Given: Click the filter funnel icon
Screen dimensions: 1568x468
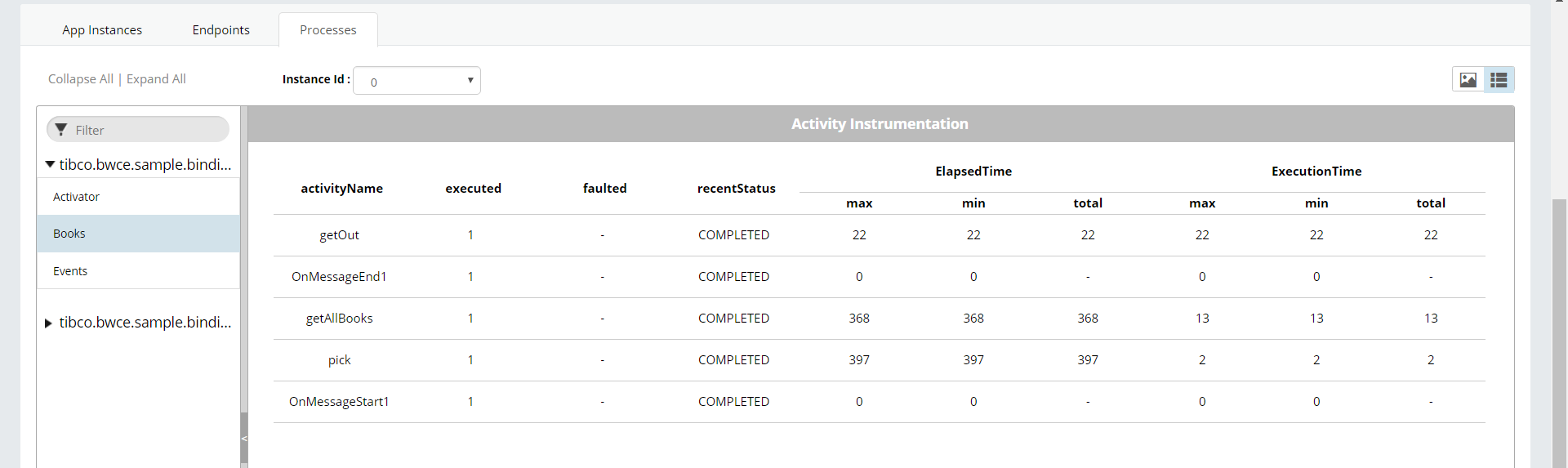Looking at the screenshot, I should 61,130.
